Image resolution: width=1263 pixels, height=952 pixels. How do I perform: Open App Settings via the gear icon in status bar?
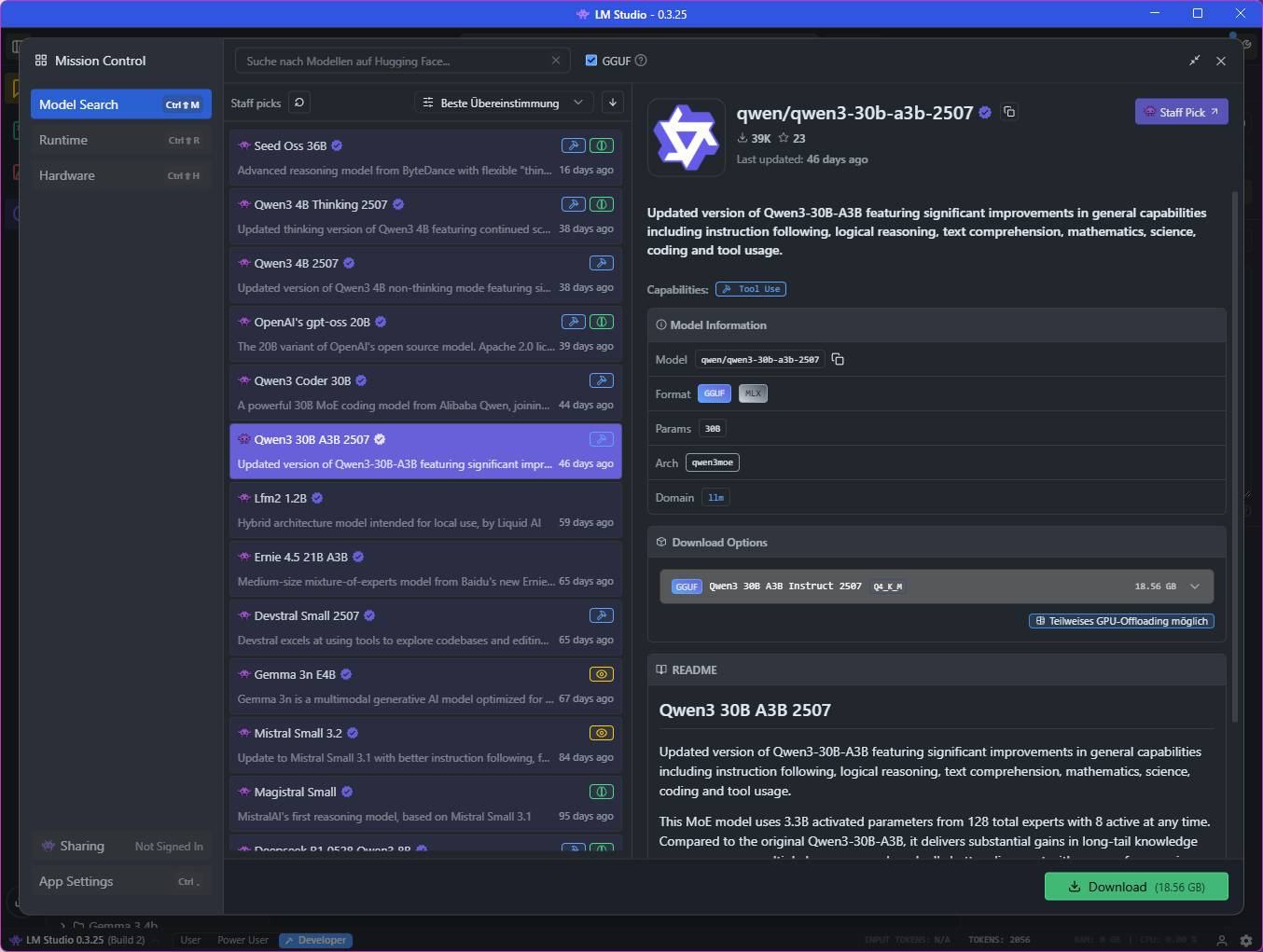tap(1245, 941)
